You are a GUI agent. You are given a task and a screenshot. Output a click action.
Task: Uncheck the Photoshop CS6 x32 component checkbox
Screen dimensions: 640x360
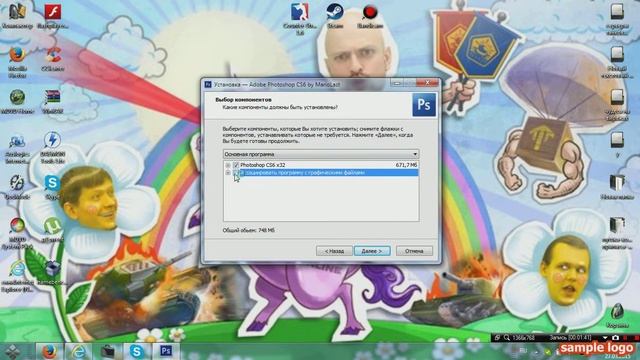(x=236, y=165)
